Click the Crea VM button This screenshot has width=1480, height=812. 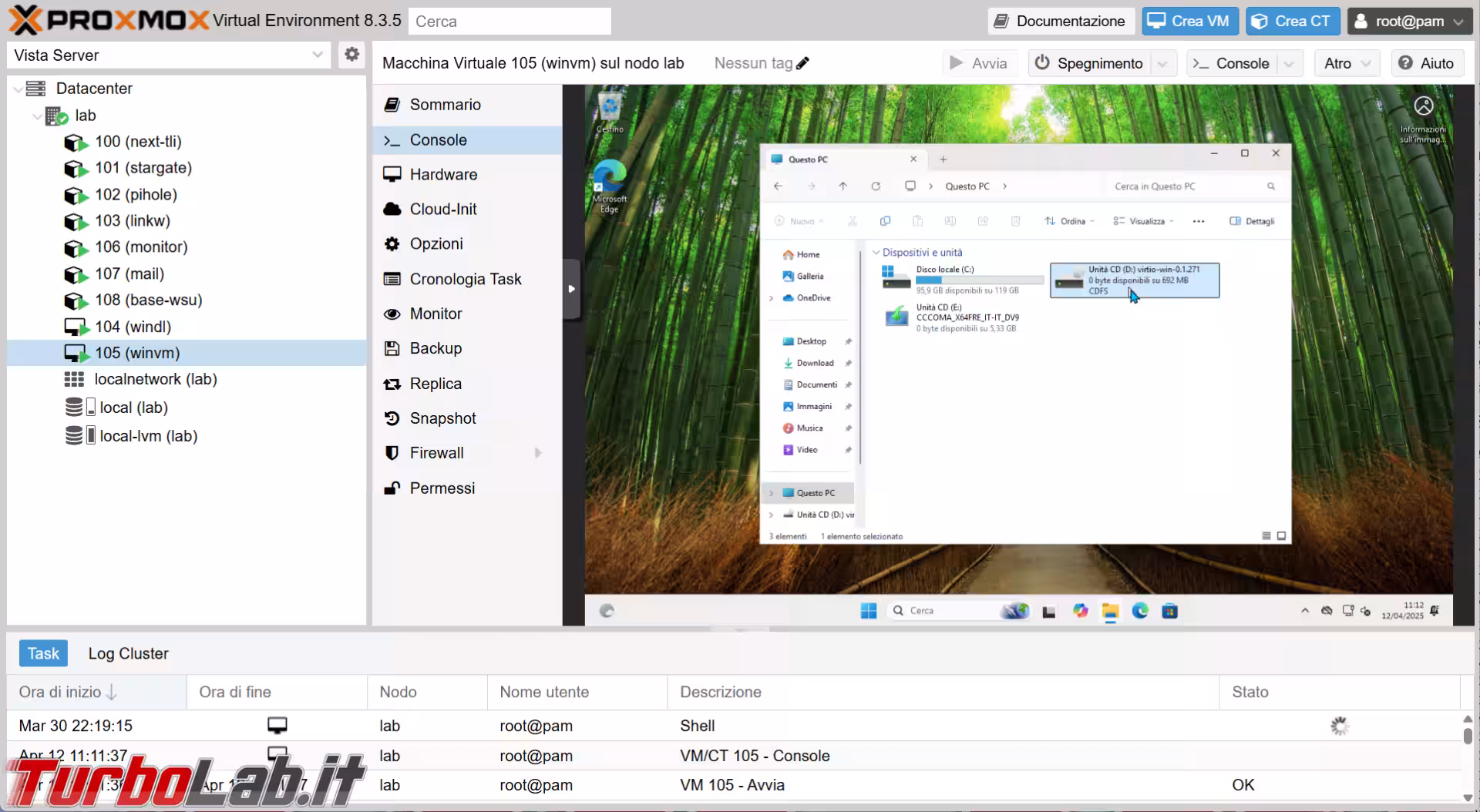pos(1189,21)
